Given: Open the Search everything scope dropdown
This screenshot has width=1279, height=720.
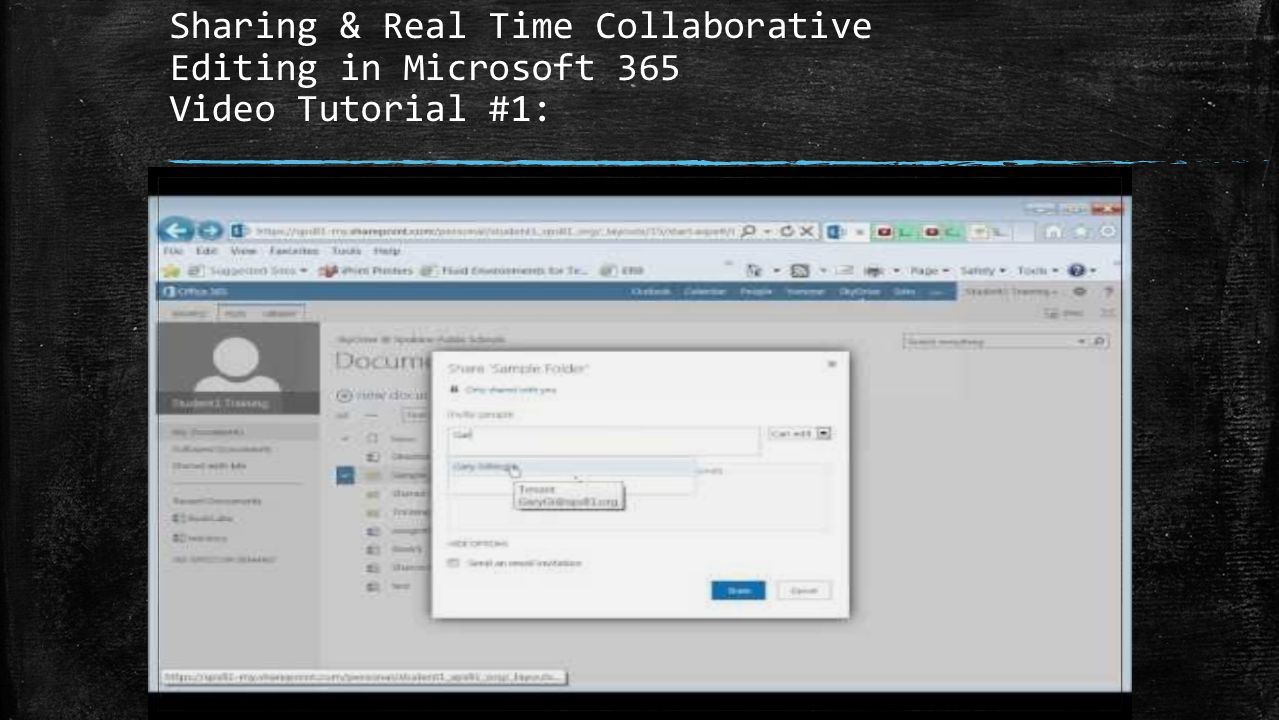Looking at the screenshot, I should point(1080,342).
